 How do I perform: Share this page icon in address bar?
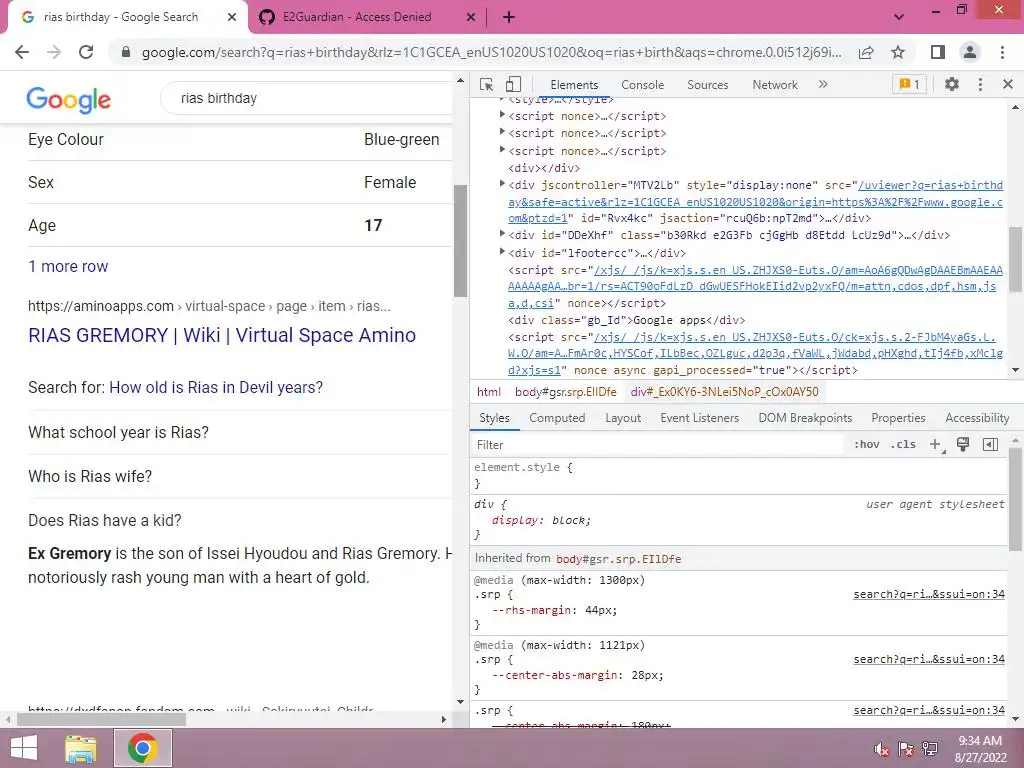tap(866, 52)
